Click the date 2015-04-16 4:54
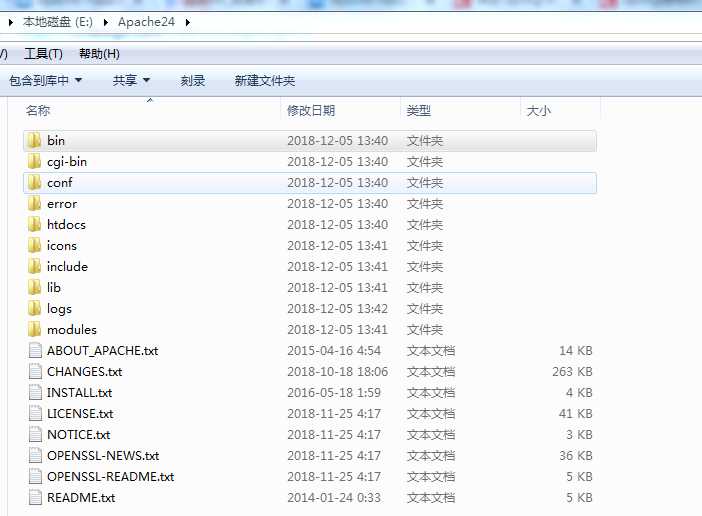The width and height of the screenshot is (702, 516). click(x=334, y=351)
